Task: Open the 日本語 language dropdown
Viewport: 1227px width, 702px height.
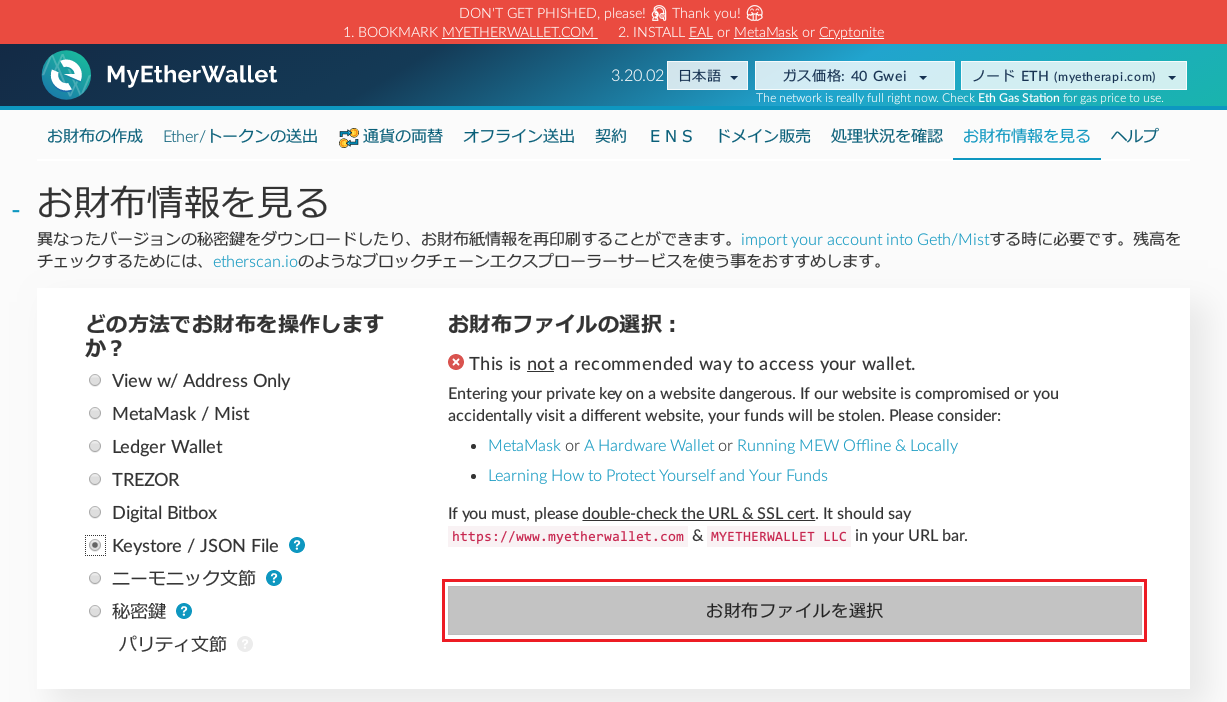Action: click(x=708, y=76)
